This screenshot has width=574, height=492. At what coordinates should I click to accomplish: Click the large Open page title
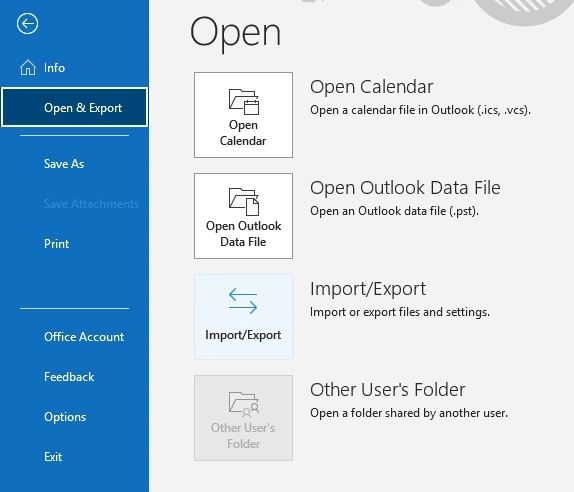pyautogui.click(x=235, y=34)
